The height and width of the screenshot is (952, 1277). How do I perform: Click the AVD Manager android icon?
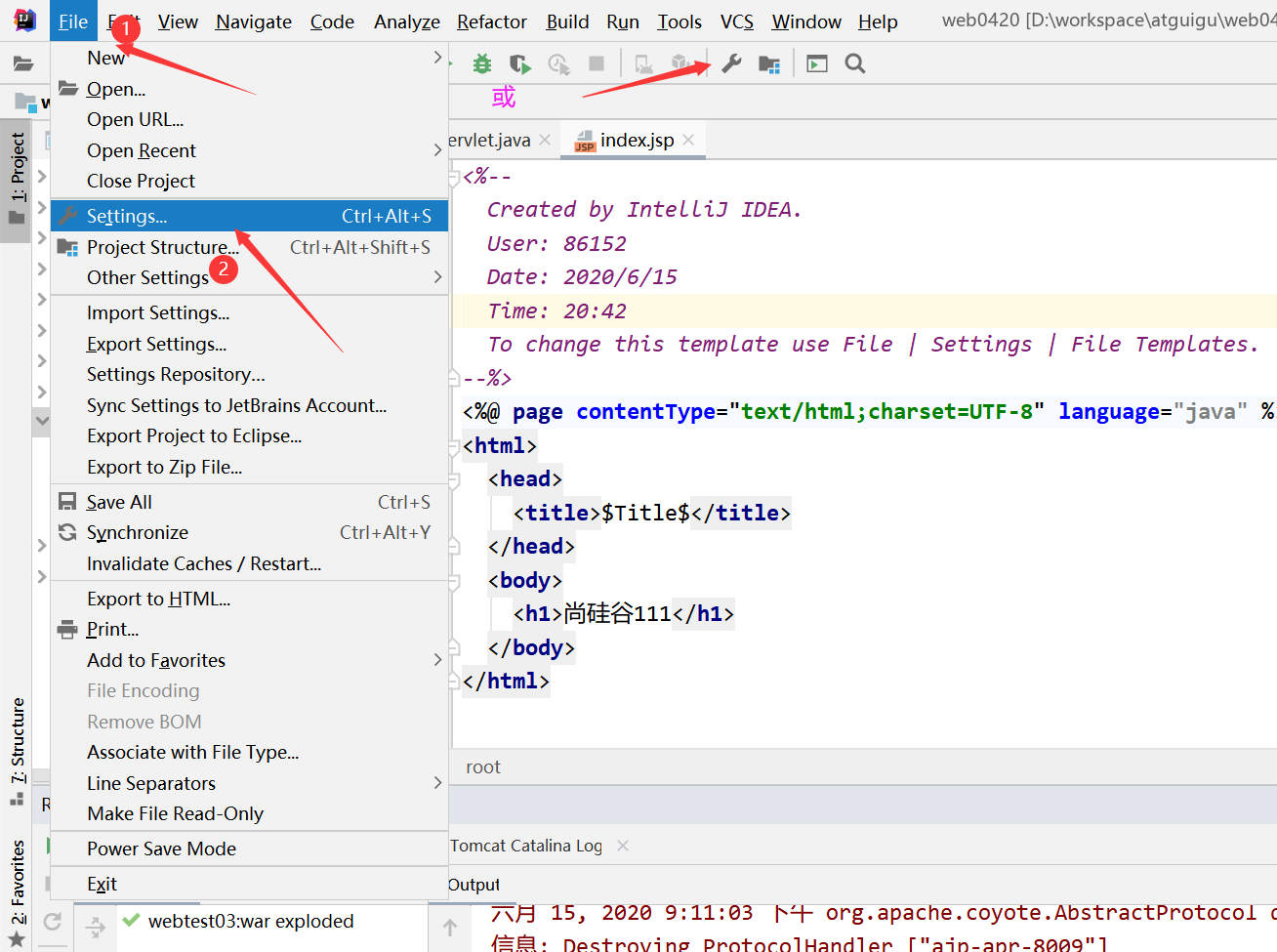click(643, 63)
